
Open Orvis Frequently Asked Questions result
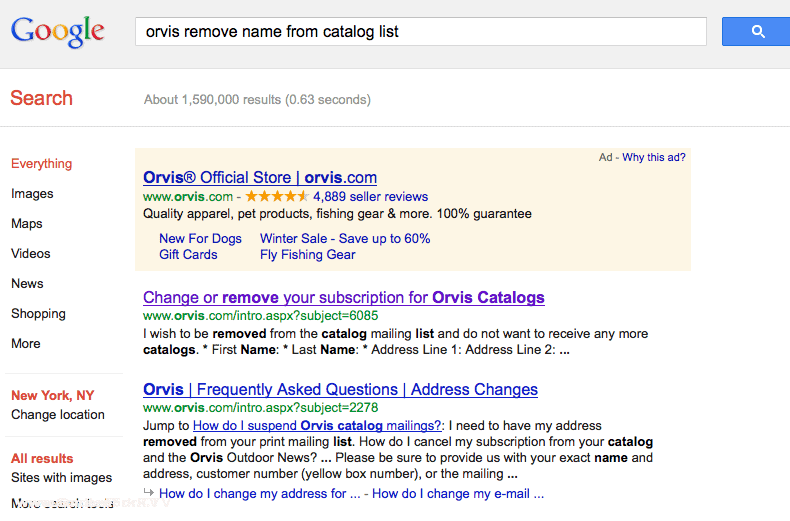pos(341,389)
